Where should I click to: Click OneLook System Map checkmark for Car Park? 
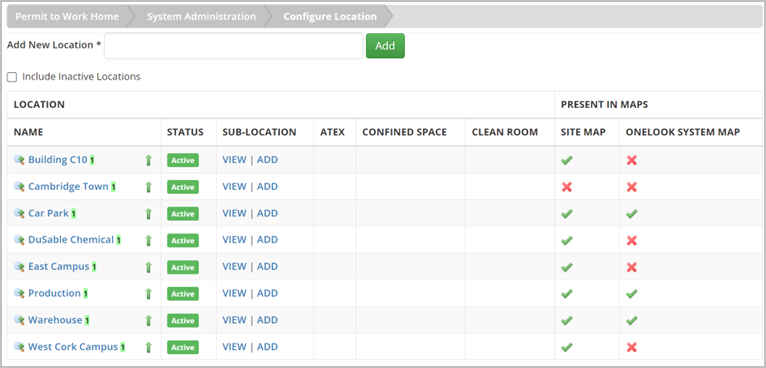tap(632, 214)
